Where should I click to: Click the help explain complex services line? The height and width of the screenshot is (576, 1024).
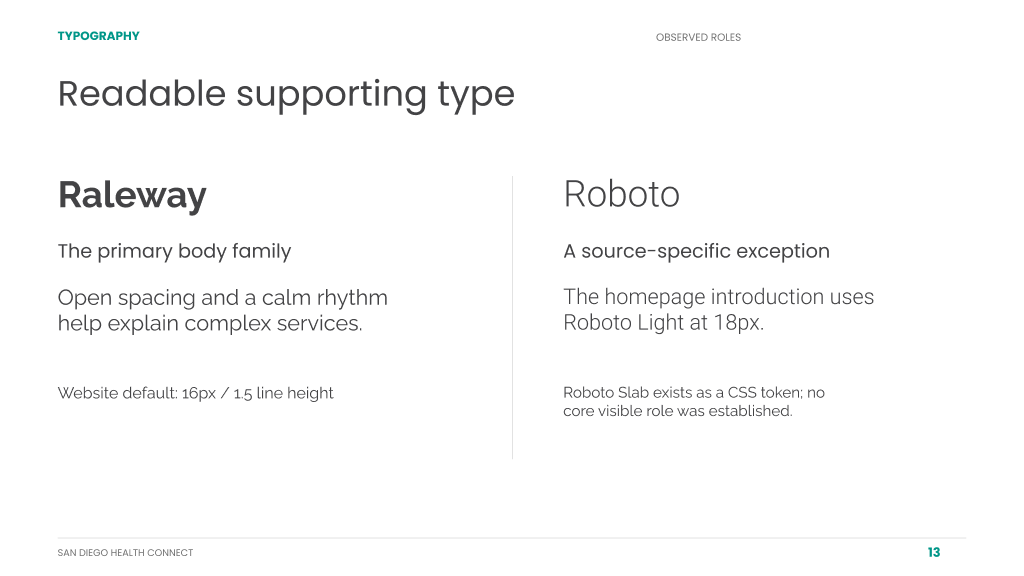210,323
